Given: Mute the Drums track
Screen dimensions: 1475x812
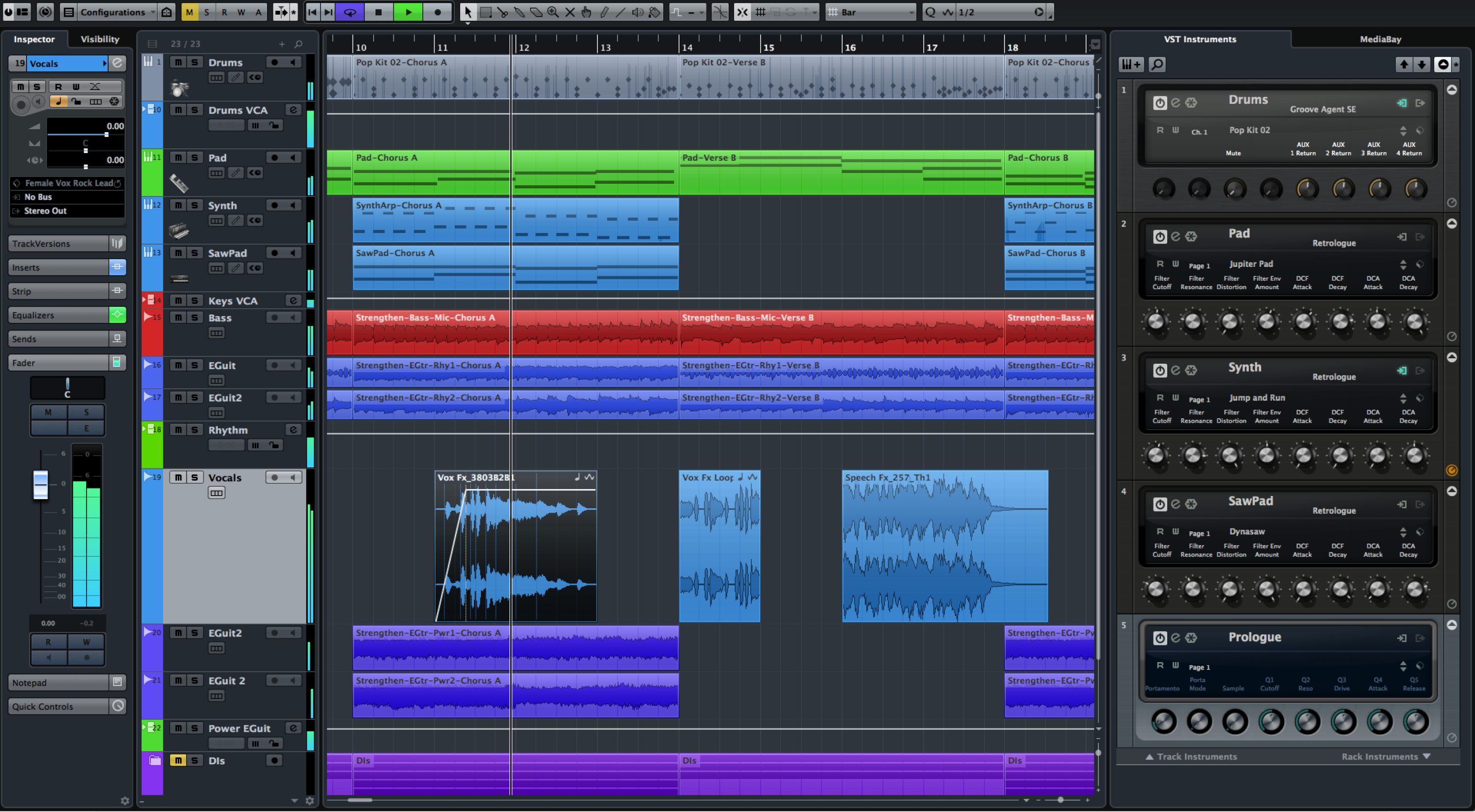Looking at the screenshot, I should click(178, 62).
